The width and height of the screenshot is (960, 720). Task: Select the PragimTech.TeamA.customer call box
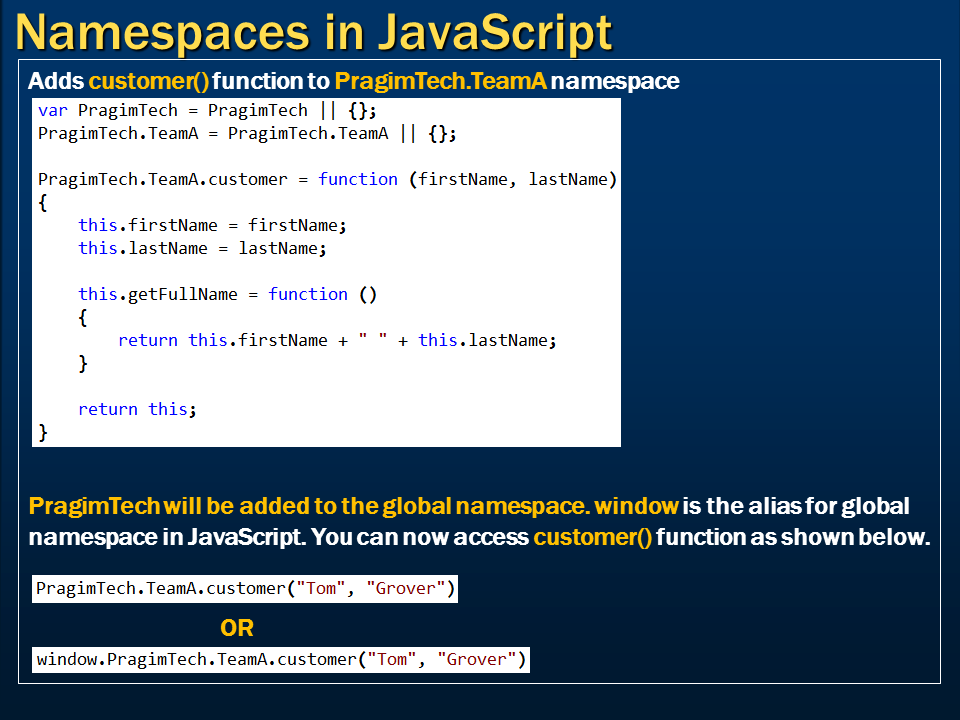tap(244, 588)
